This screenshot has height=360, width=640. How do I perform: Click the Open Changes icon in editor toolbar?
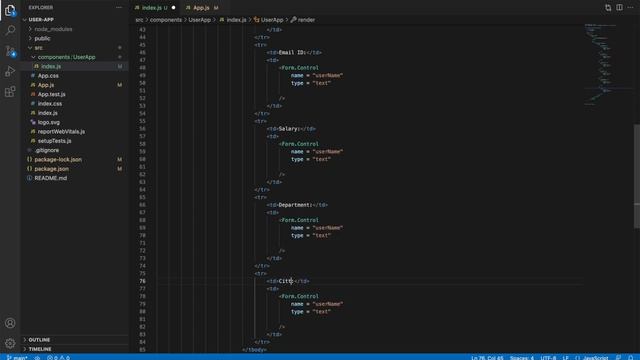[x=608, y=7]
